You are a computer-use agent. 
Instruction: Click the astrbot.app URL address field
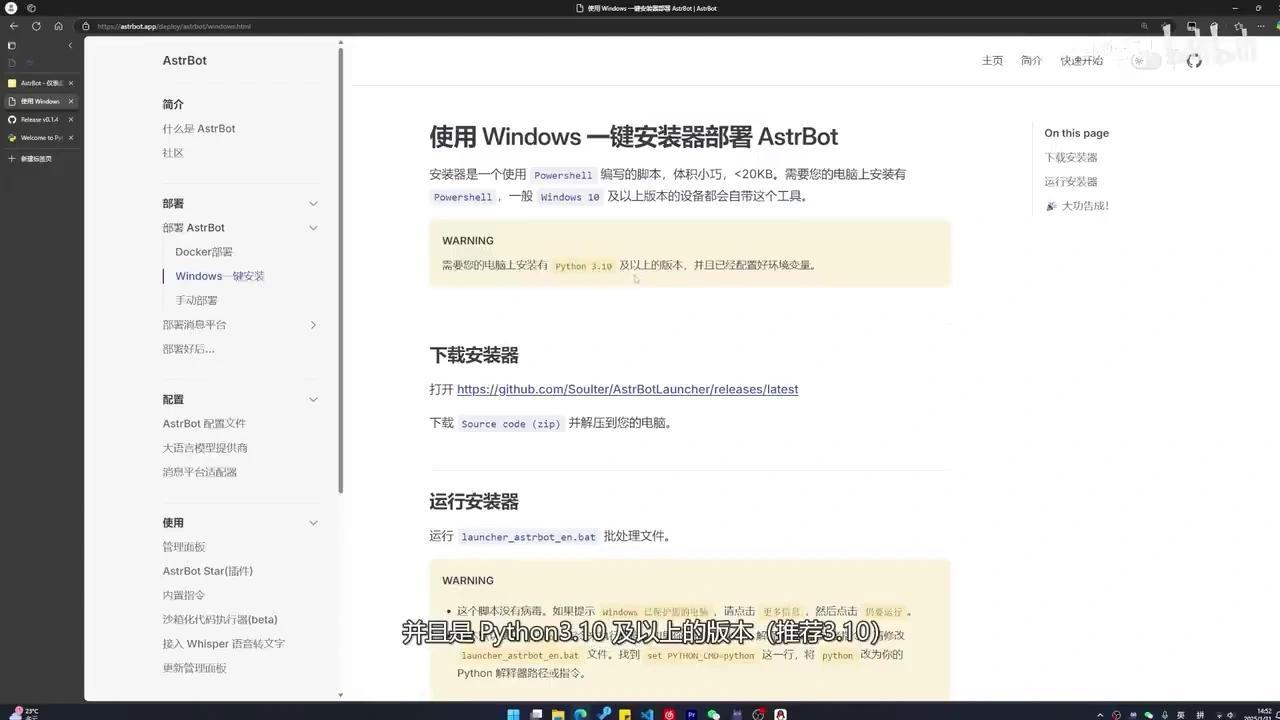pyautogui.click(x=174, y=26)
